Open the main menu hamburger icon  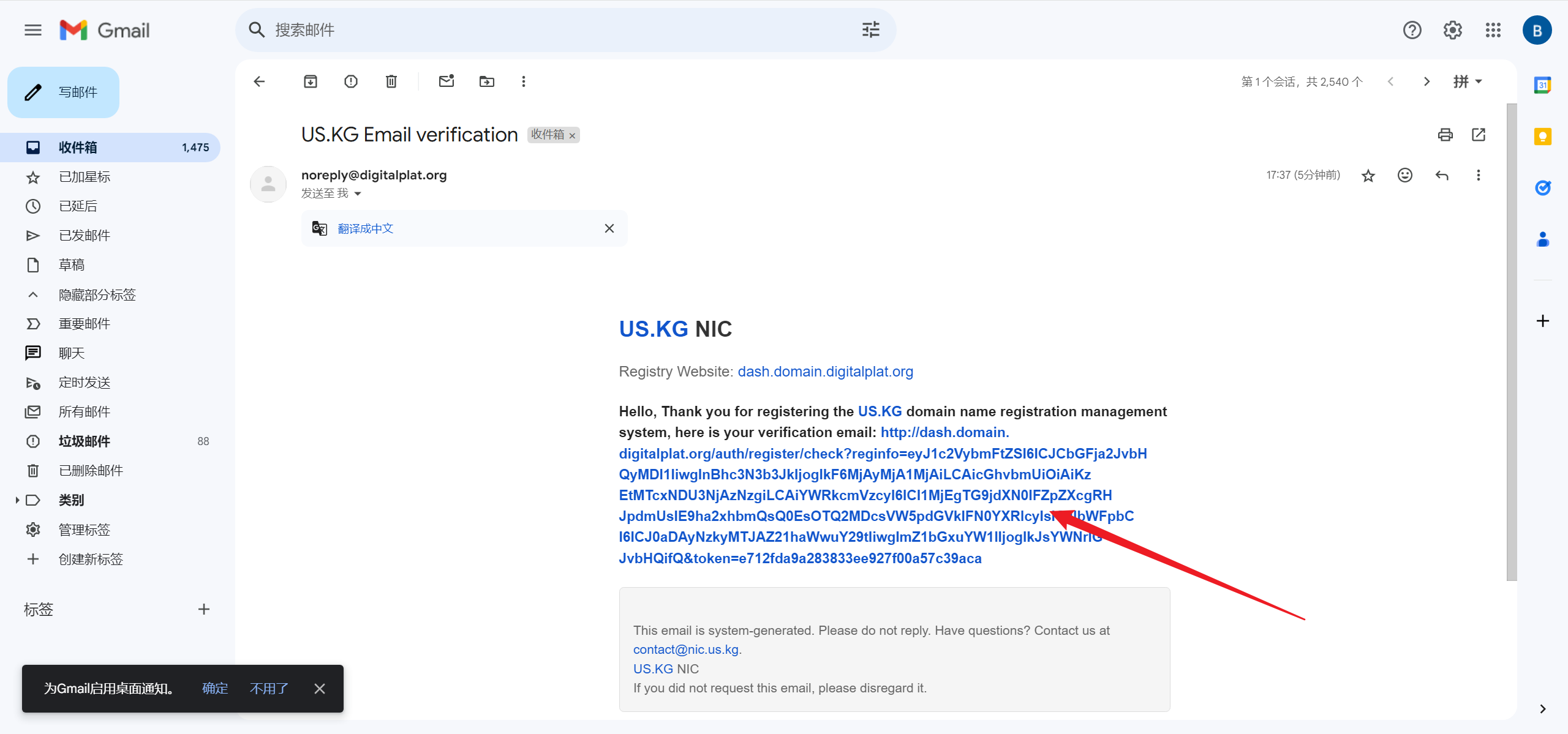click(33, 30)
